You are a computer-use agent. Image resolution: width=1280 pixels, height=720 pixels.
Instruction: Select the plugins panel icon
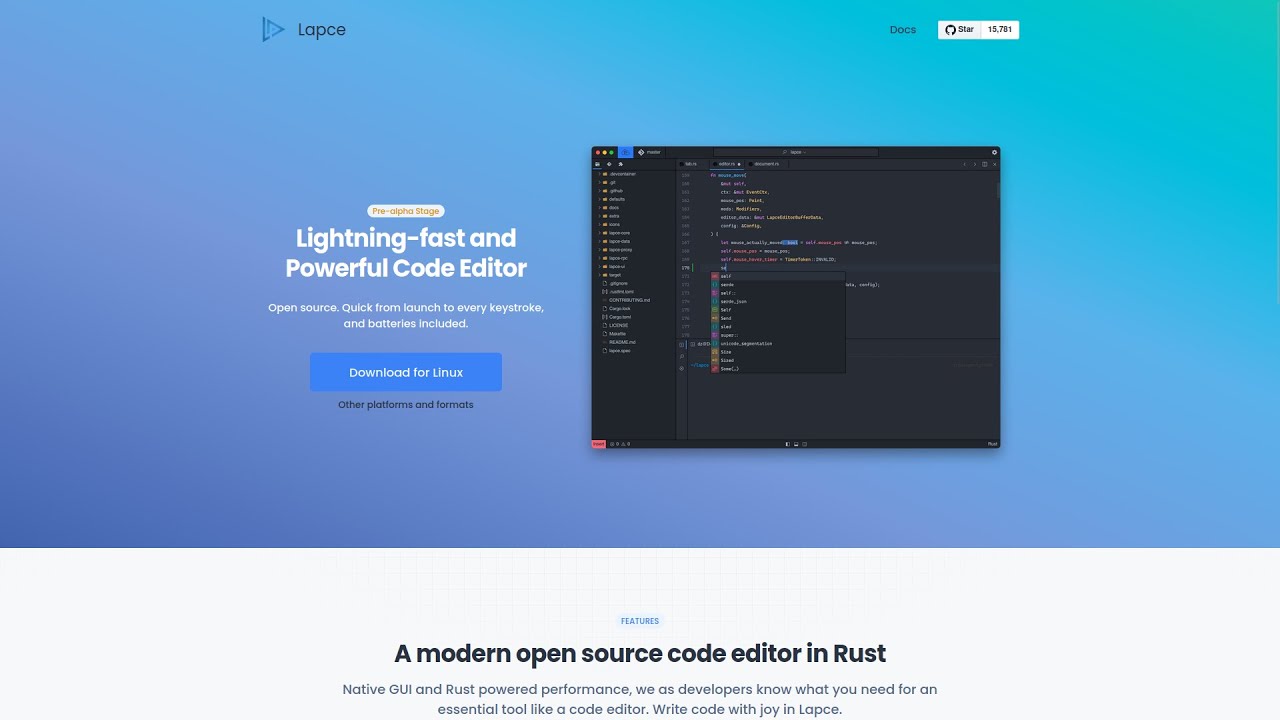[620, 164]
